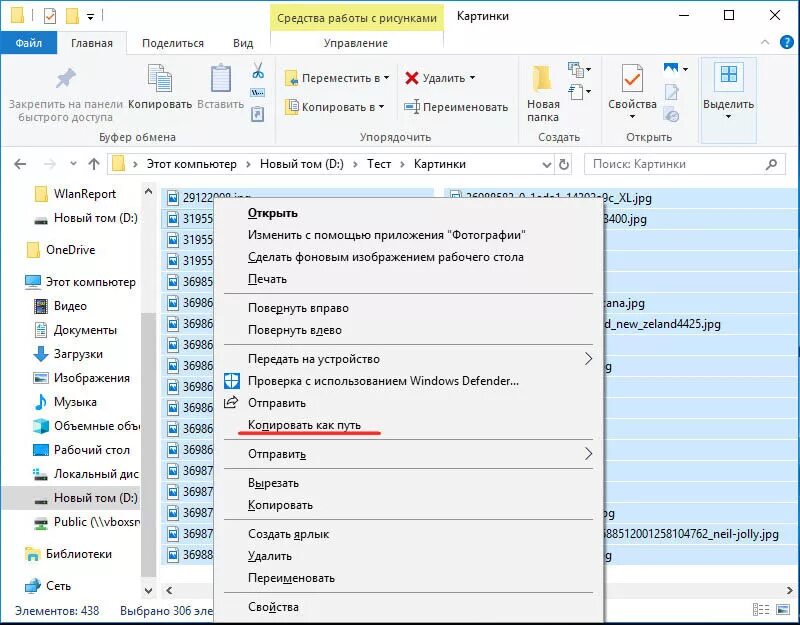Click the Up one level arrow
Screen dimensions: 800x625
coord(94,164)
